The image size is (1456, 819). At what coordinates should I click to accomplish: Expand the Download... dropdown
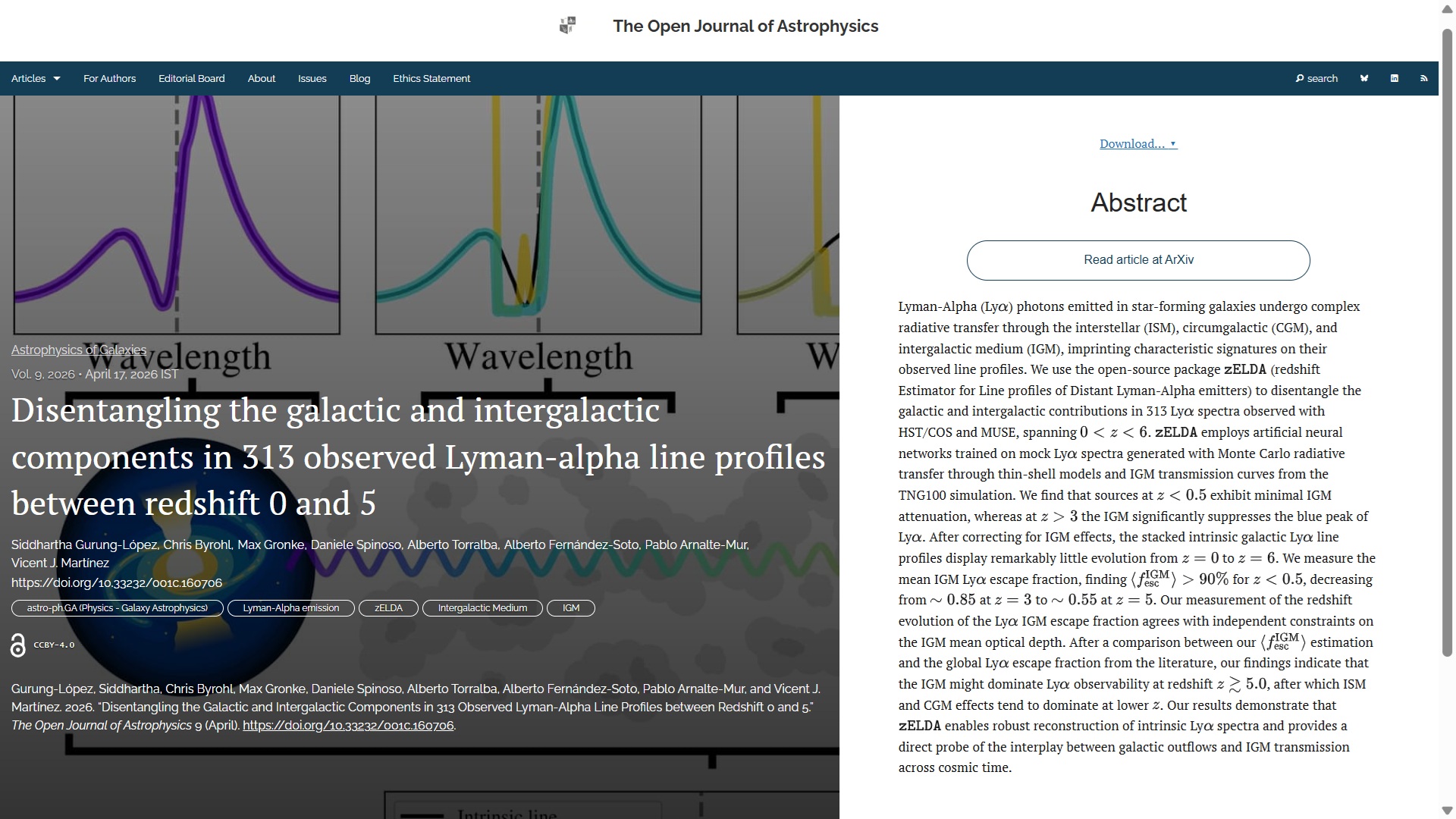(1137, 144)
